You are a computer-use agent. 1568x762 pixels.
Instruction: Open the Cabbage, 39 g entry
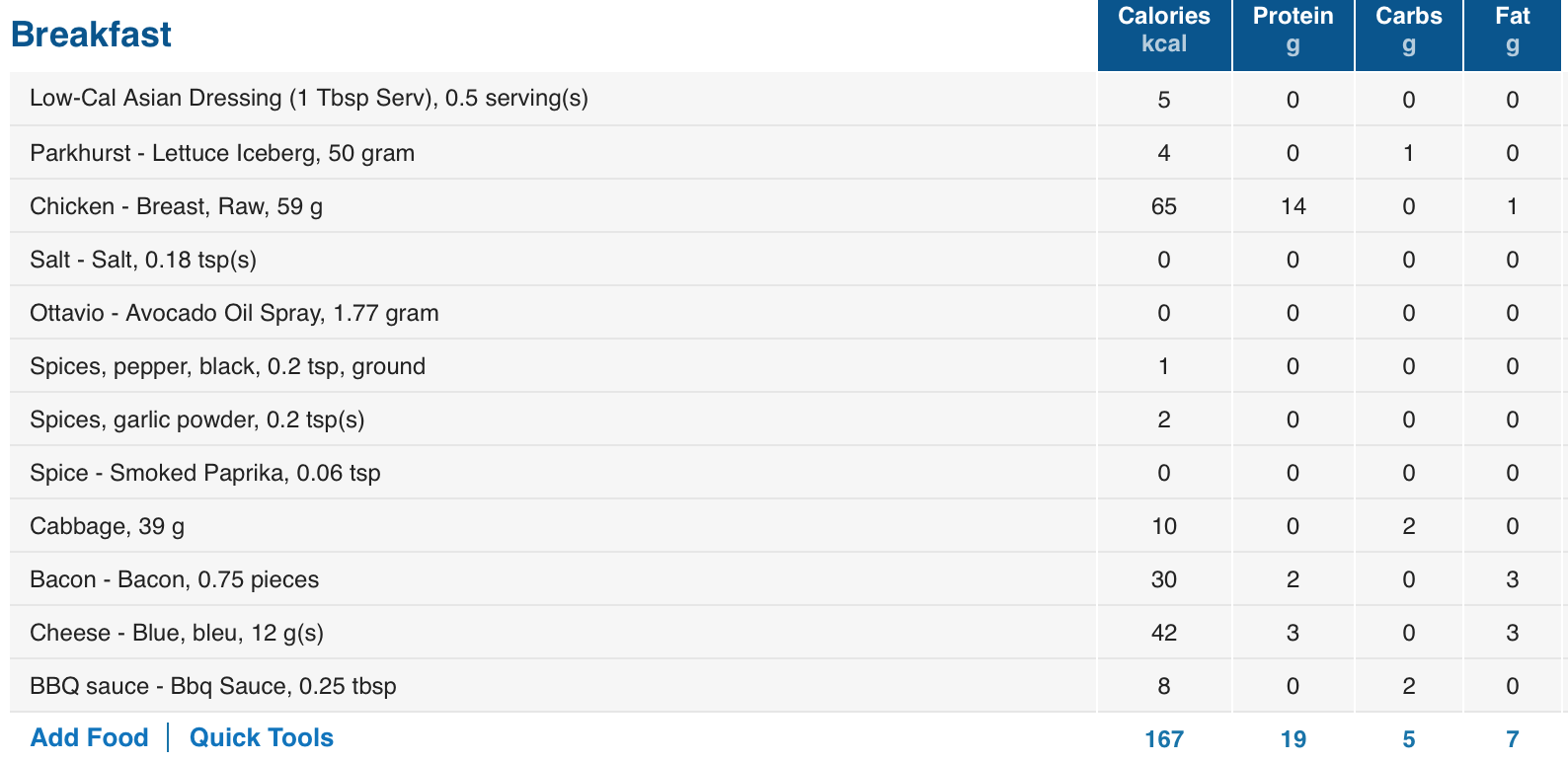107,526
